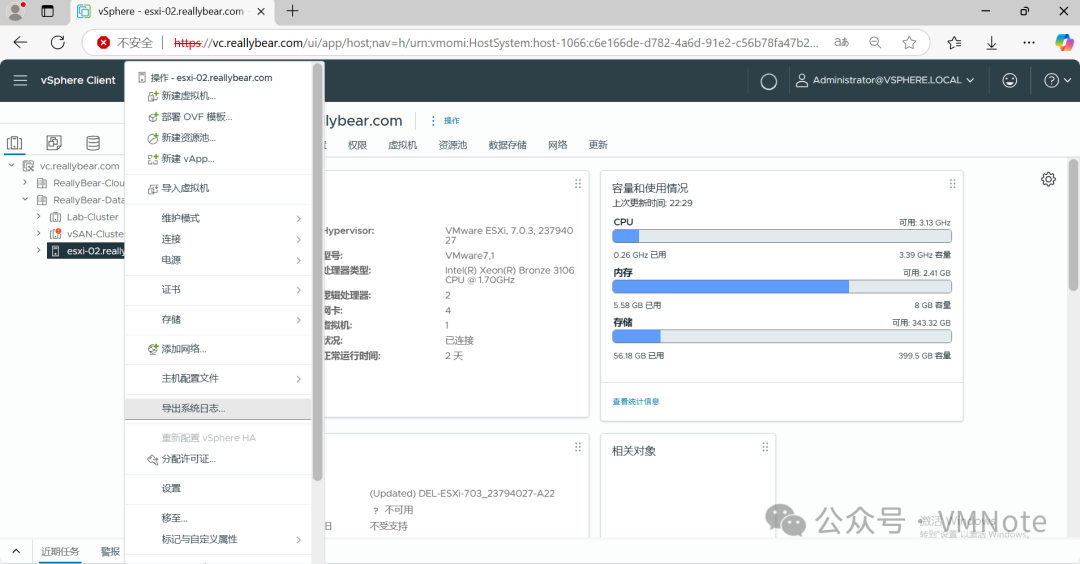Viewport: 1080px width, 564px height.
Task: Collapse the ReallyBear-Data datacenter node
Action: [x=25, y=200]
